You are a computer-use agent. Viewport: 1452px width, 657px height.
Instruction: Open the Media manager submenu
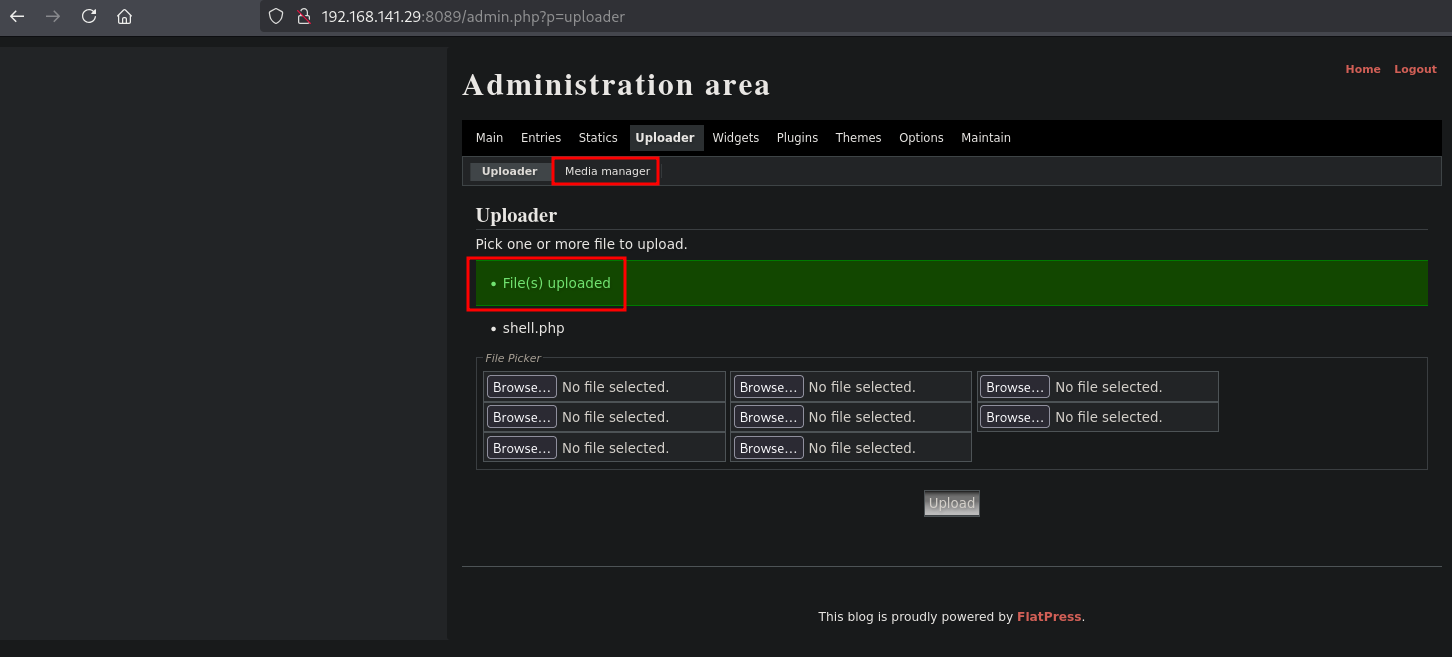(x=607, y=172)
